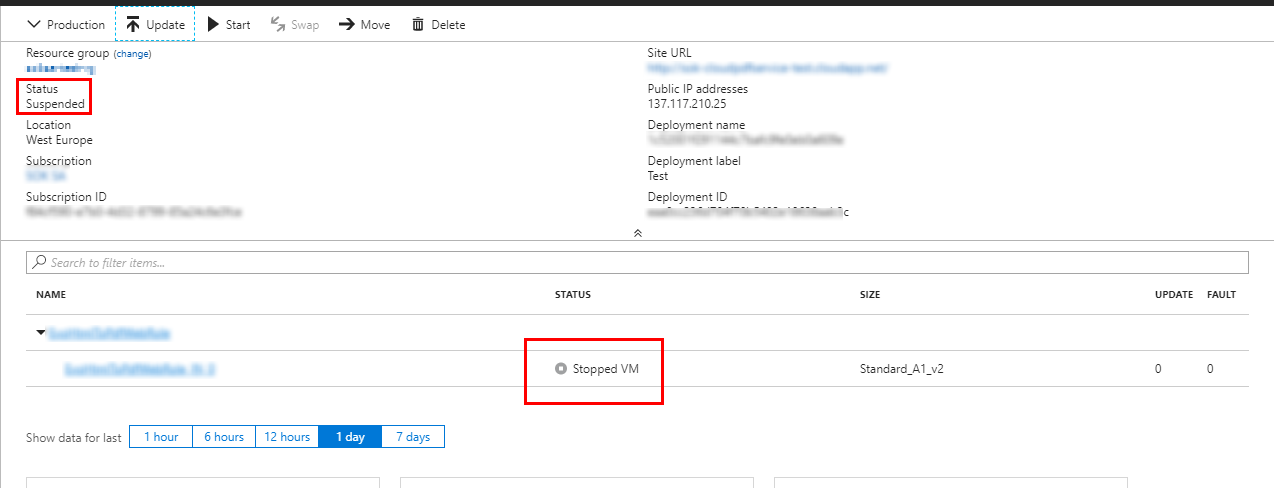Sort by the STATUS column header
The width and height of the screenshot is (1274, 488).
pos(573,295)
